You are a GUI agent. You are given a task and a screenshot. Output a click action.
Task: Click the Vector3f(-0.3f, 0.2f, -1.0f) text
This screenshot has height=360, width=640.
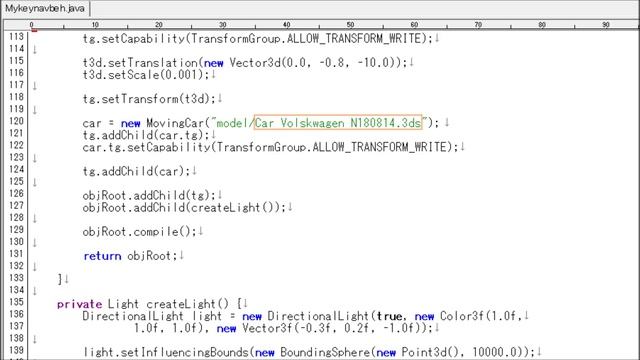coord(334,328)
